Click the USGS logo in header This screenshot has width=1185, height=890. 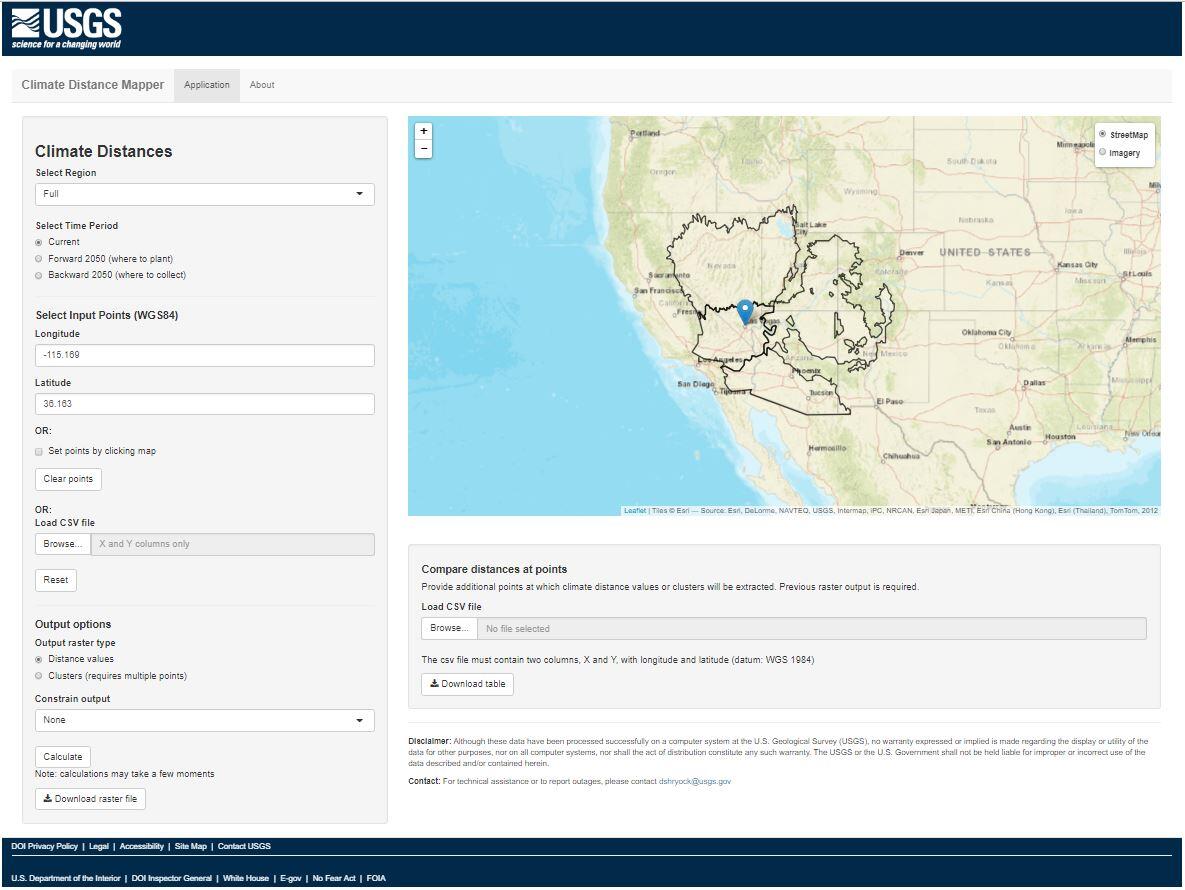click(67, 29)
